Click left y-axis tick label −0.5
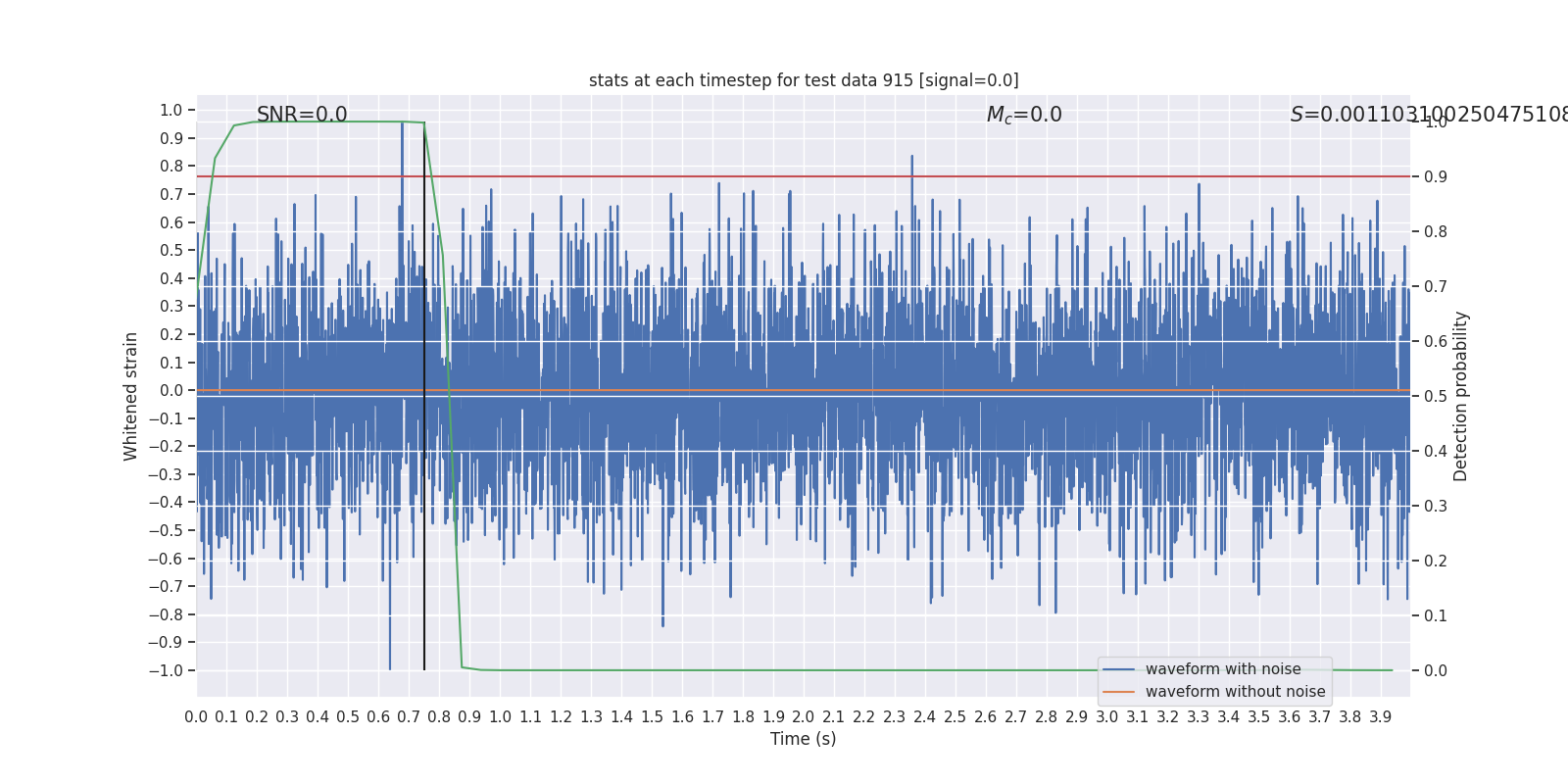This screenshot has height=784, width=1568. (166, 531)
